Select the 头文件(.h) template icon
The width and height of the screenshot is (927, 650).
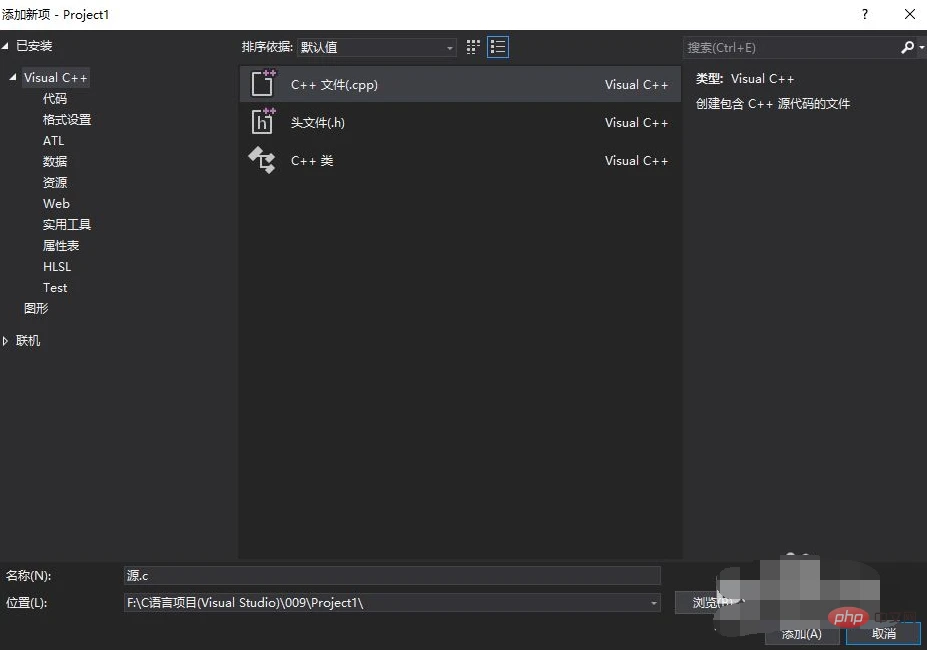(261, 122)
